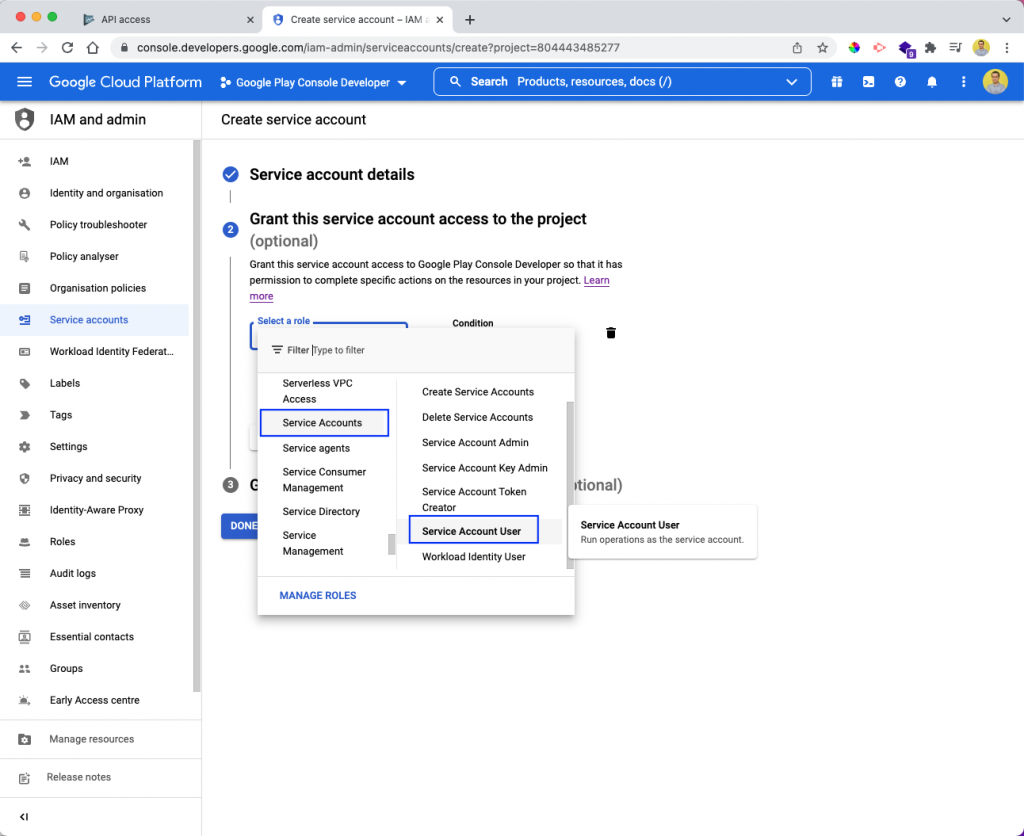Open Chrome's three-dot menu
The width and height of the screenshot is (1024, 836).
(1006, 48)
